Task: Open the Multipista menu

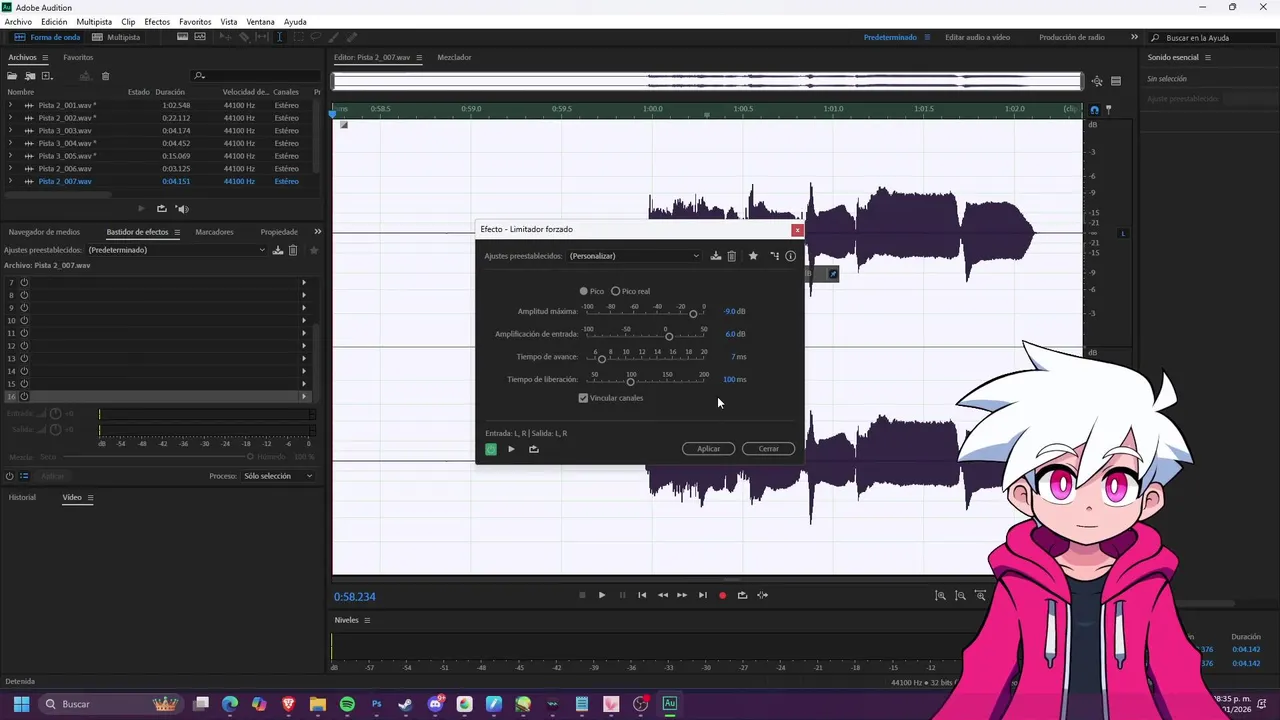Action: (94, 21)
